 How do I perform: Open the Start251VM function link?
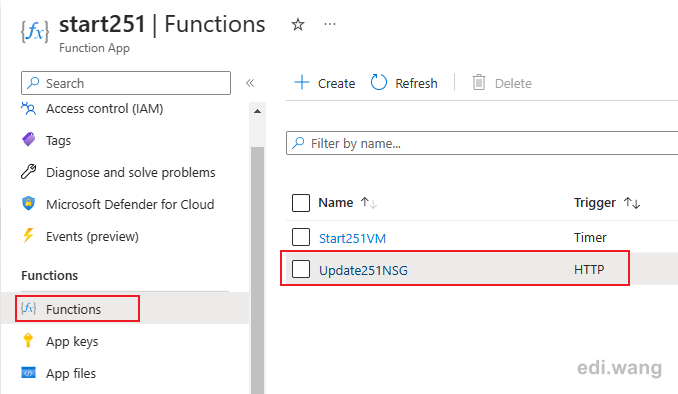352,238
